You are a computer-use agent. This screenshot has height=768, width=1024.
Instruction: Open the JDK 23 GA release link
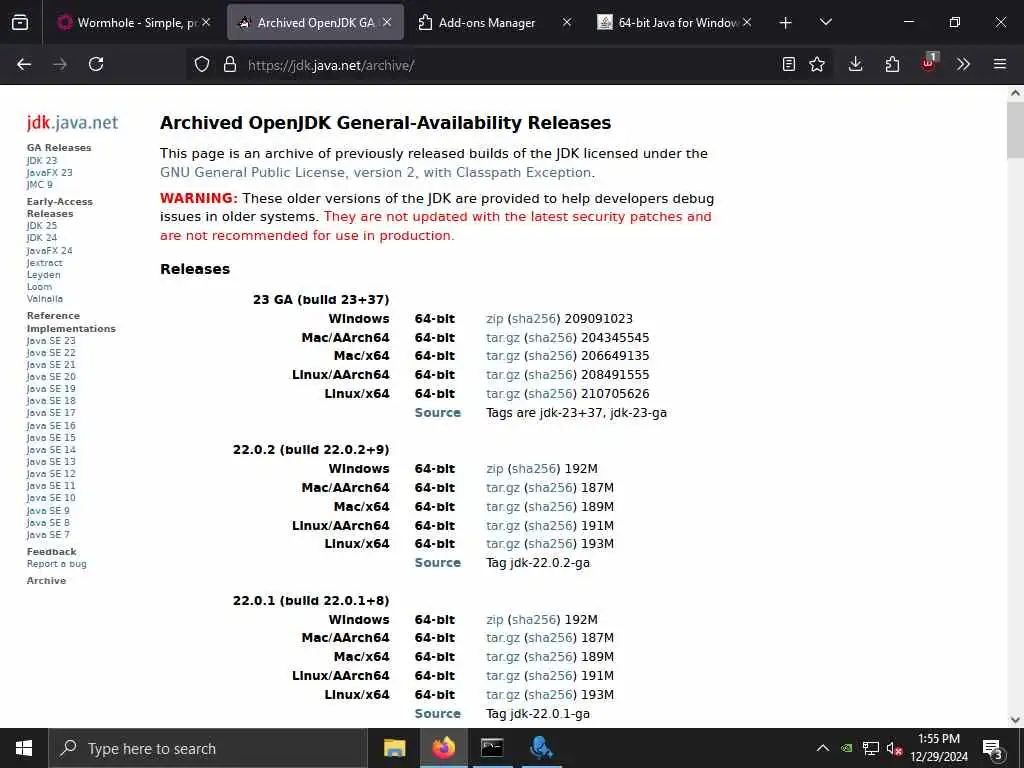[42, 161]
